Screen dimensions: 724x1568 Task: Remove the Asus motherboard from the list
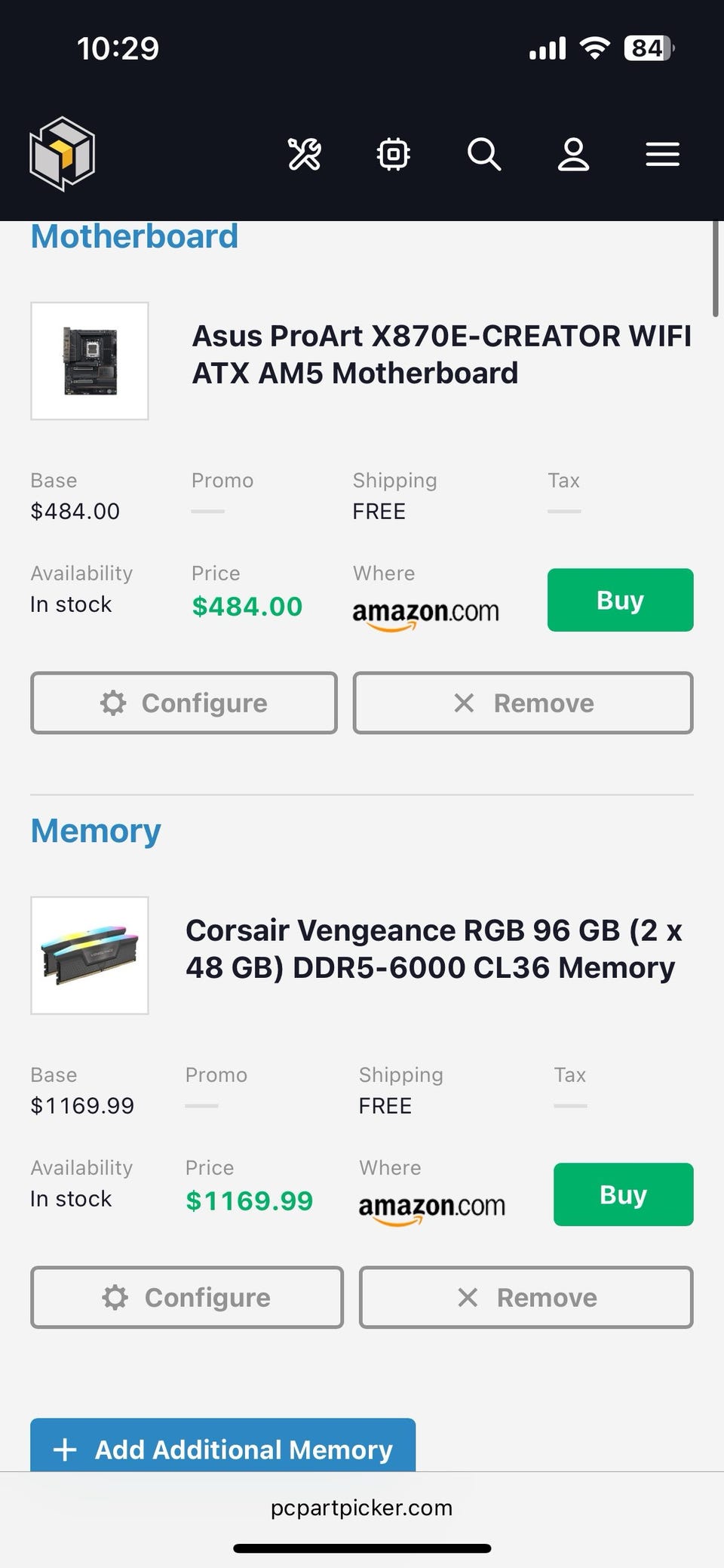coord(523,703)
